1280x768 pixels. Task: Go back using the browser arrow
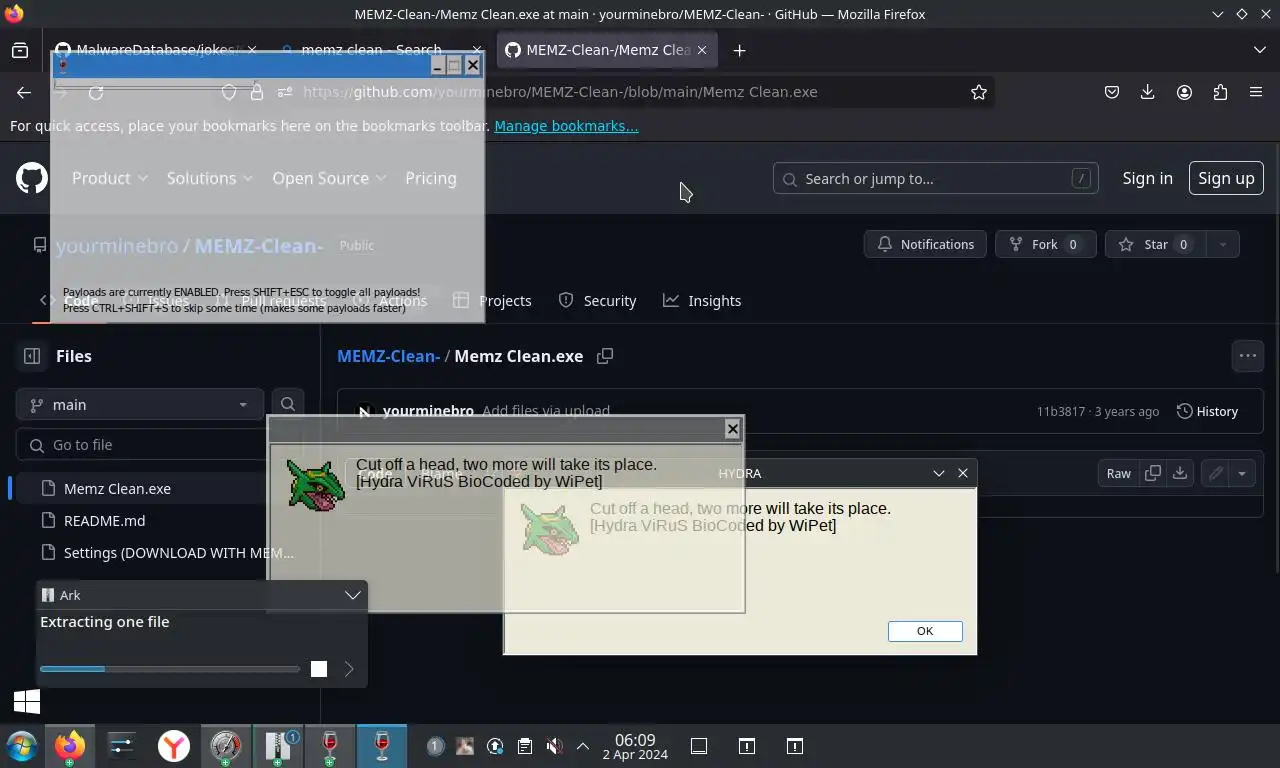pyautogui.click(x=24, y=92)
